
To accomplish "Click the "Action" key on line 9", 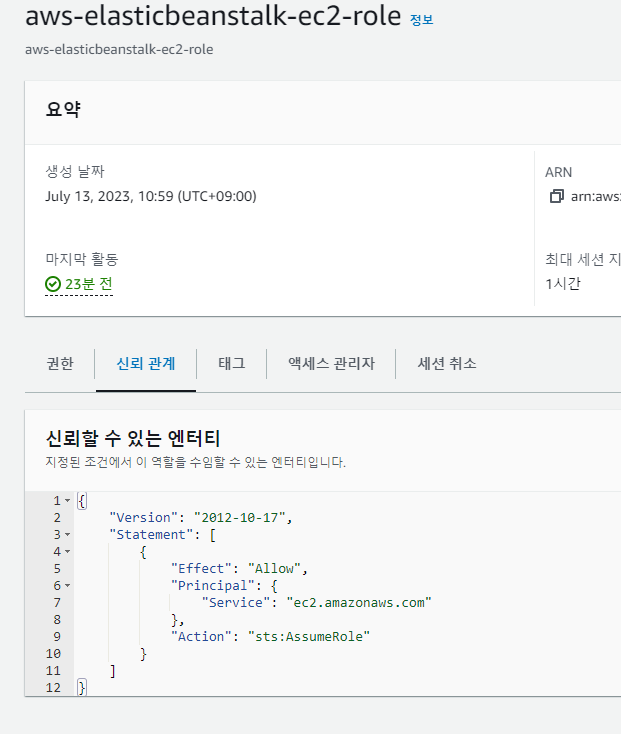I will click(201, 637).
